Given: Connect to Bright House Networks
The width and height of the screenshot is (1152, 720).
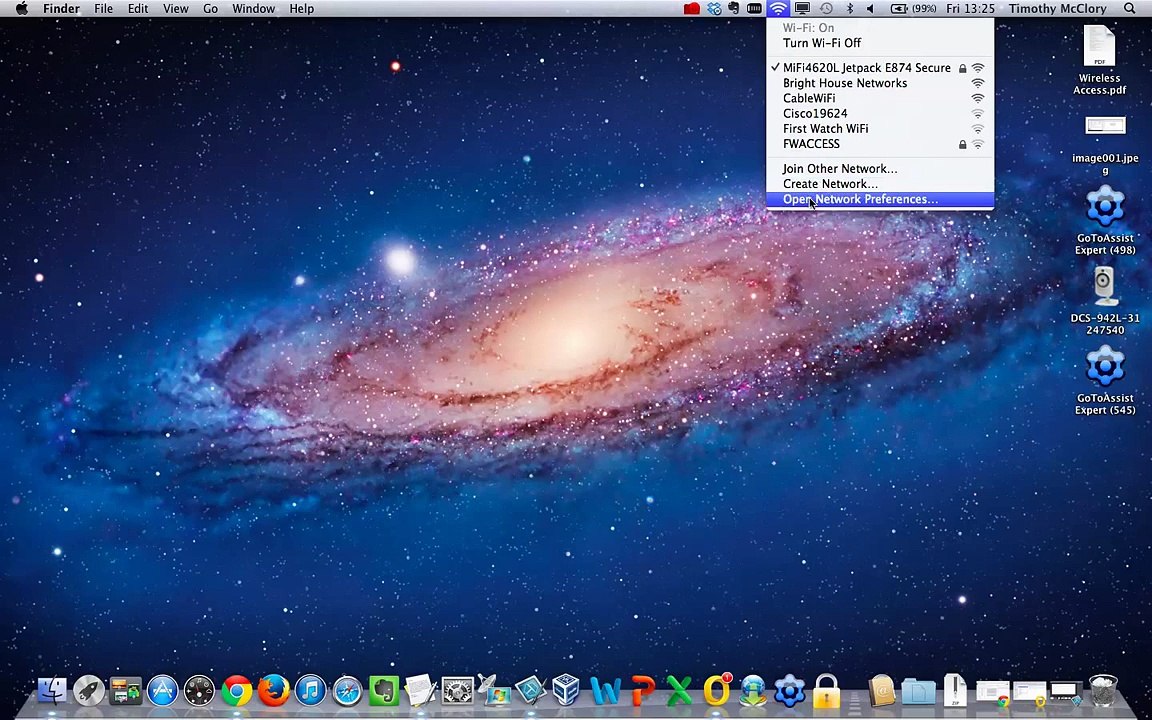Looking at the screenshot, I should 845,83.
